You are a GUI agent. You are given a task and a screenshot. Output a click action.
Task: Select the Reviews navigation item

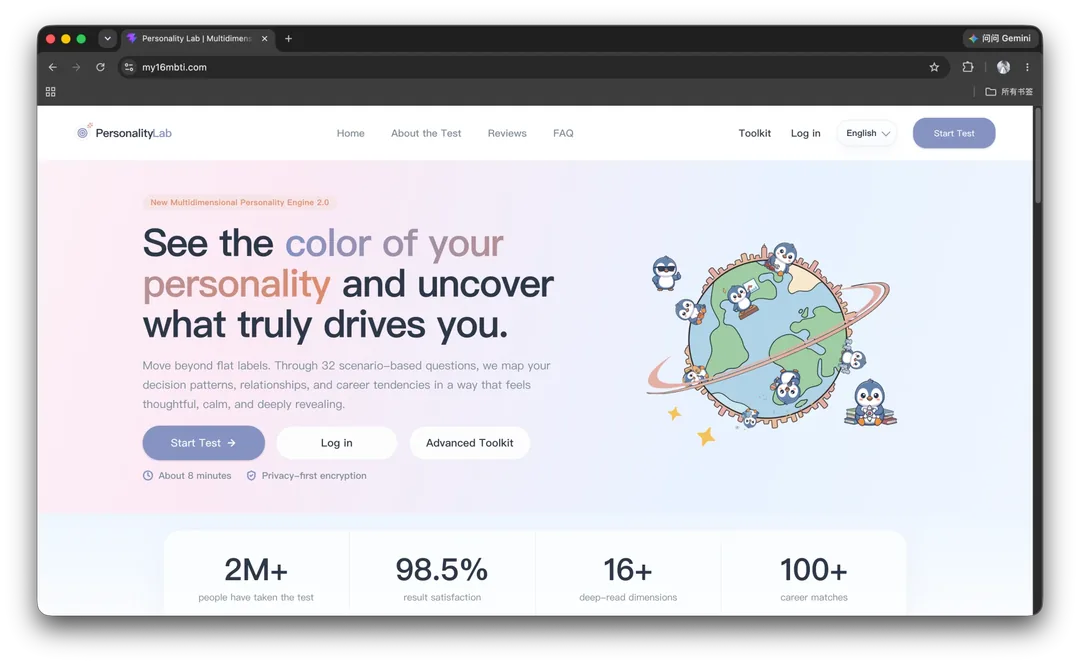507,133
